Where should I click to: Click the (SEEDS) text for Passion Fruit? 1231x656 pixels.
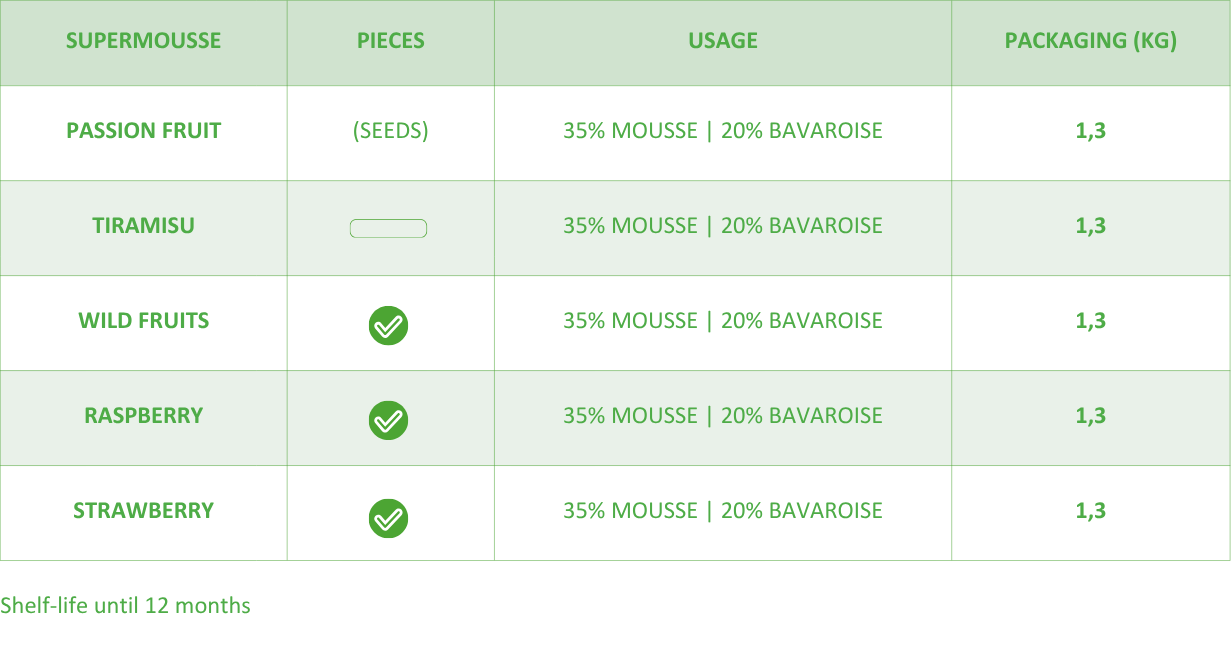click(x=390, y=131)
